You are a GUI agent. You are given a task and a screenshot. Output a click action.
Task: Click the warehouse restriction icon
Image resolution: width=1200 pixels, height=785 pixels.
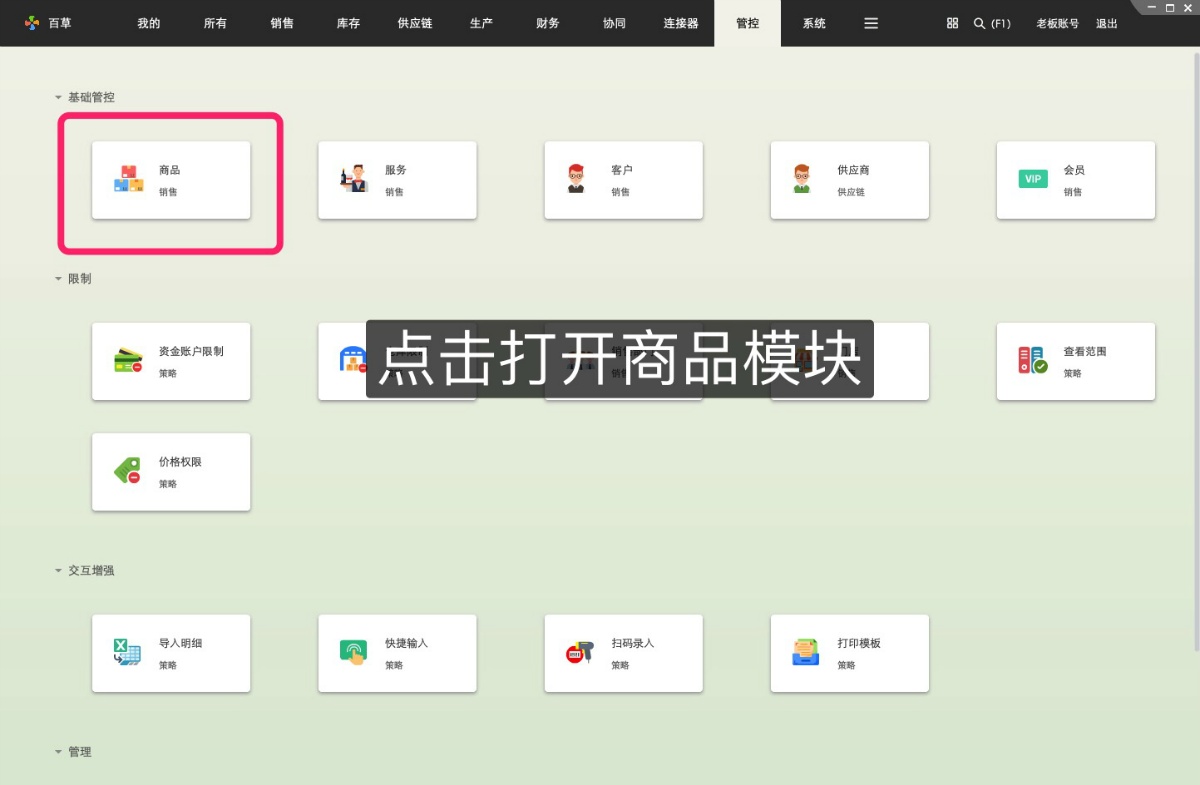coord(353,360)
